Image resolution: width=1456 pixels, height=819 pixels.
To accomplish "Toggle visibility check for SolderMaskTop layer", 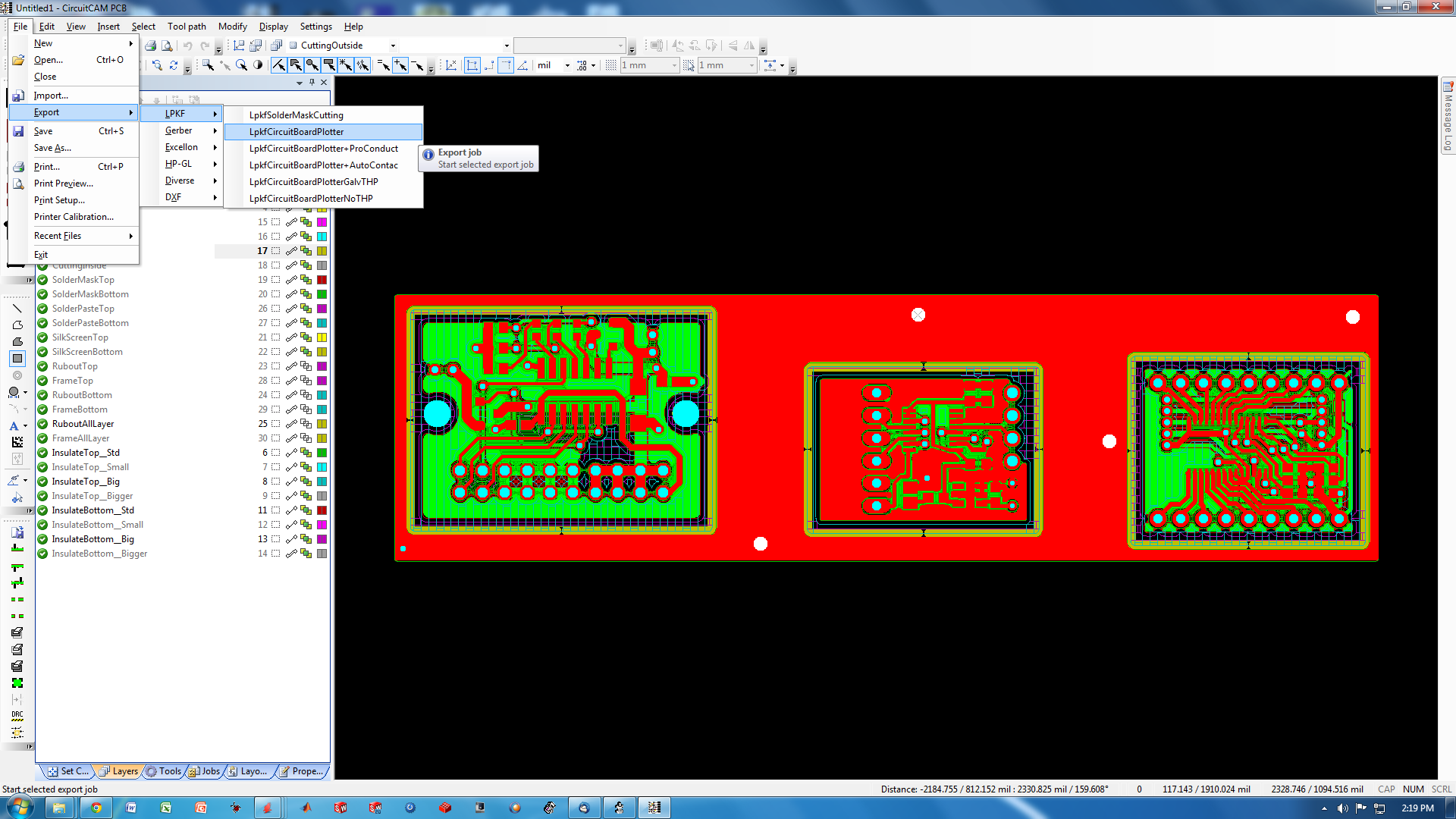I will coord(42,280).
